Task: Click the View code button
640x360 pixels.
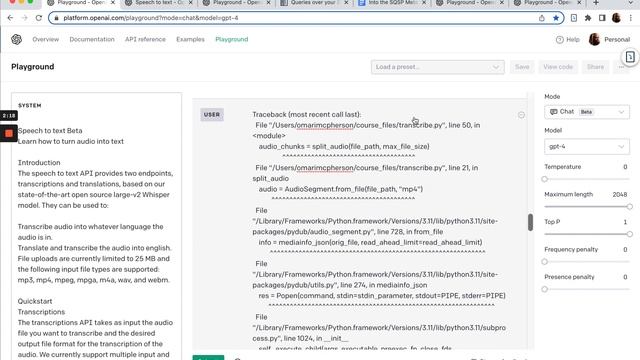Action: (558, 67)
